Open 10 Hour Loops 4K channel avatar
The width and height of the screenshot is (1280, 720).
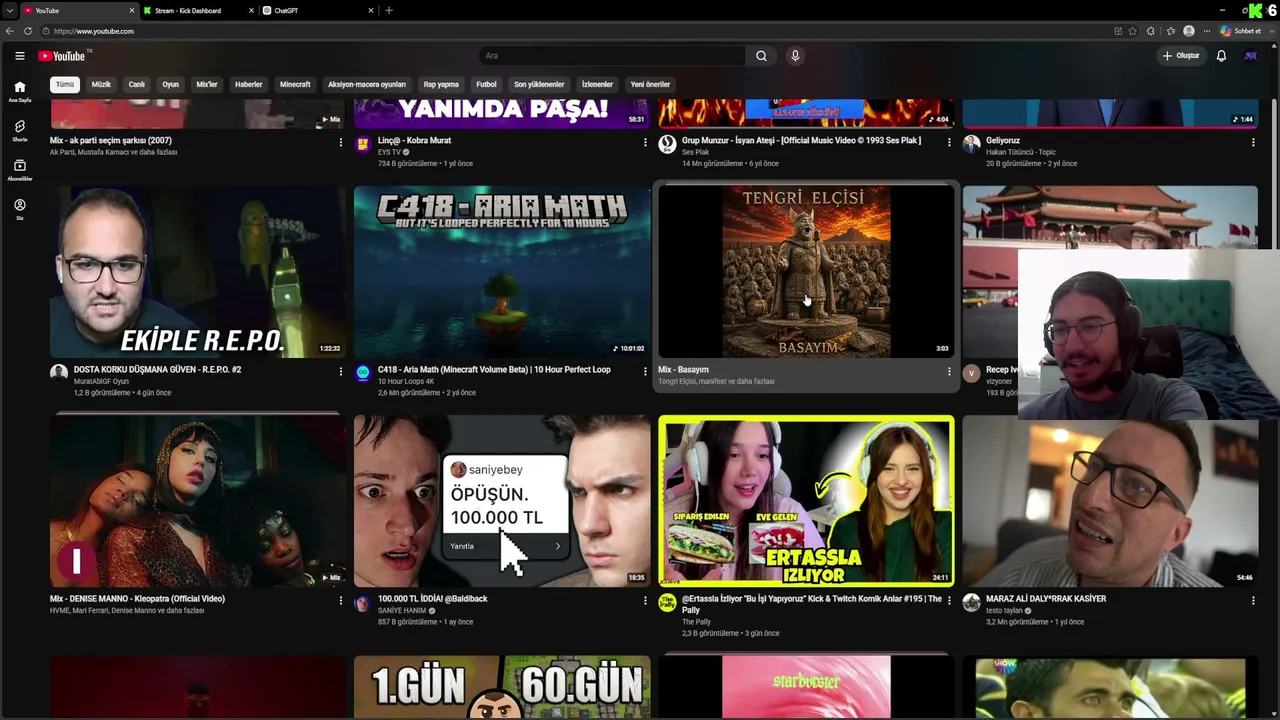point(363,373)
